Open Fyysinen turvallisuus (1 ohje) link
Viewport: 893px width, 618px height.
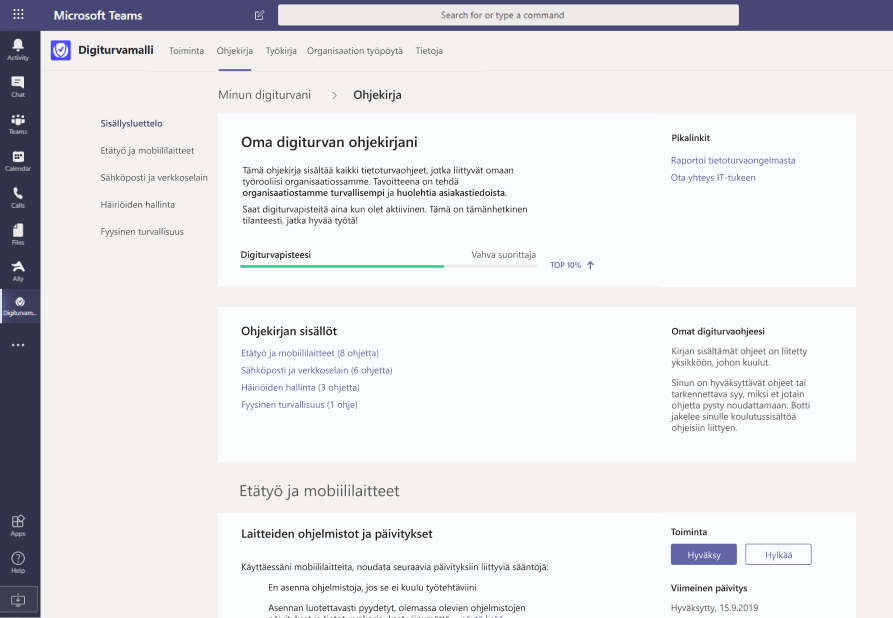coord(299,404)
